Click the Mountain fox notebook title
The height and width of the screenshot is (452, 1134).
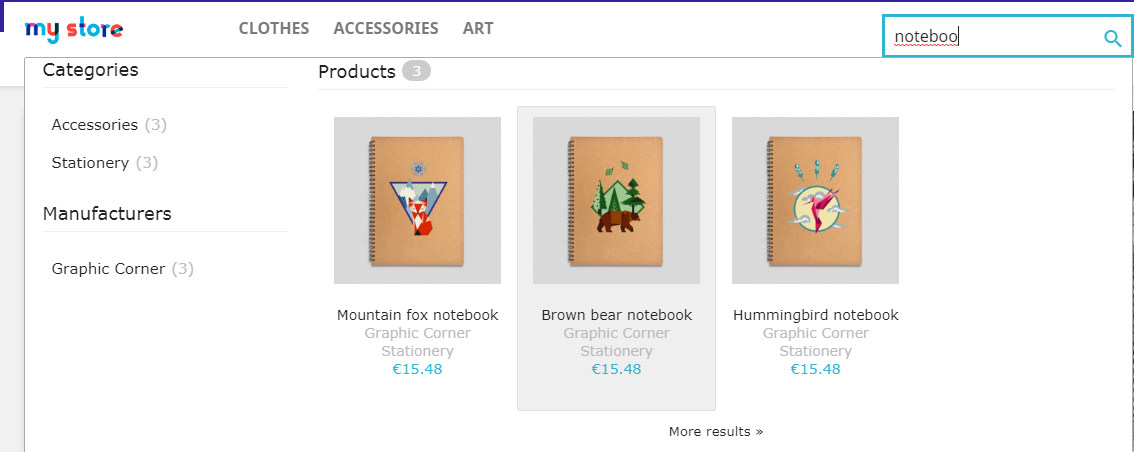pyautogui.click(x=417, y=315)
